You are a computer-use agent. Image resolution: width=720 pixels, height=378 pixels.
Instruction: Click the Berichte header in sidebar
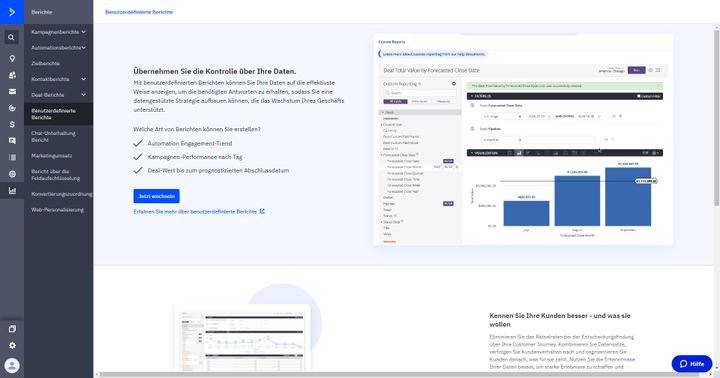coord(42,12)
